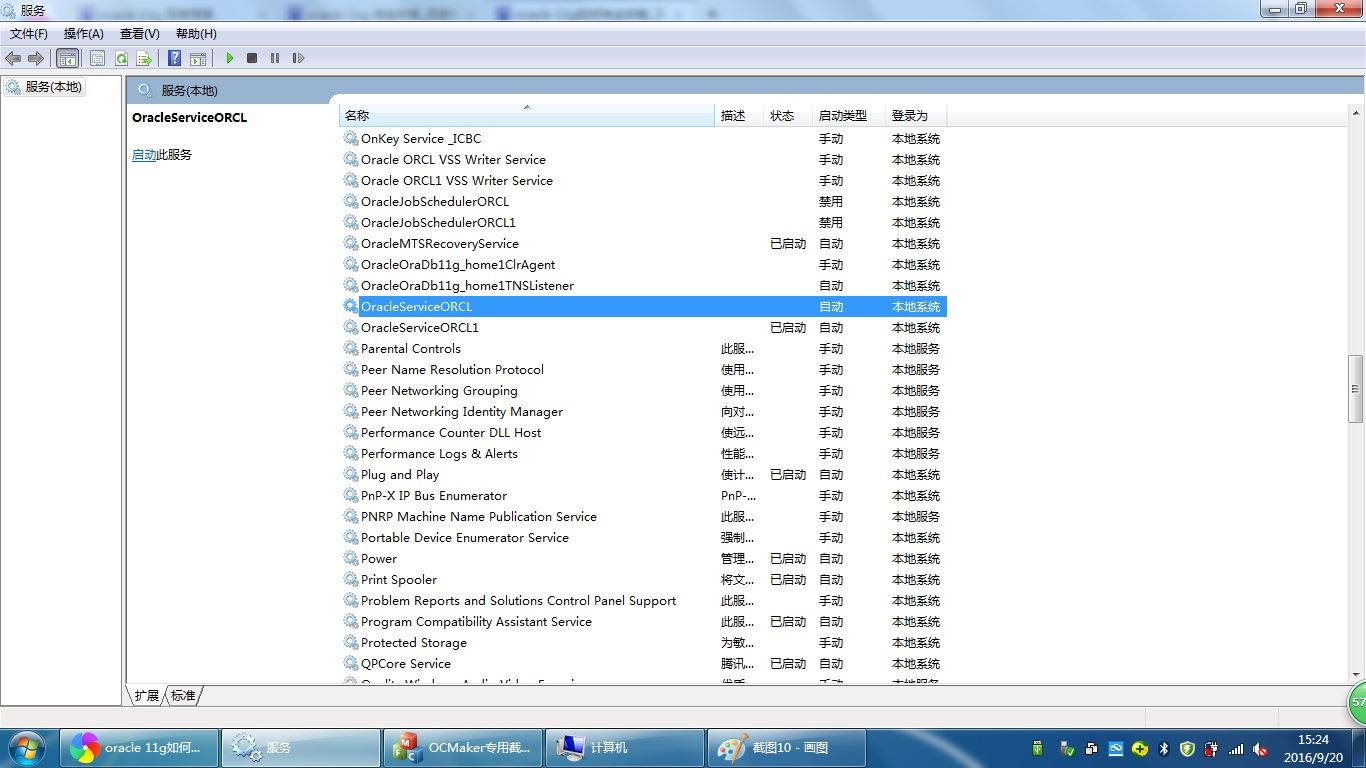Switch to the 标准 tab
The width and height of the screenshot is (1366, 768).
click(x=183, y=695)
